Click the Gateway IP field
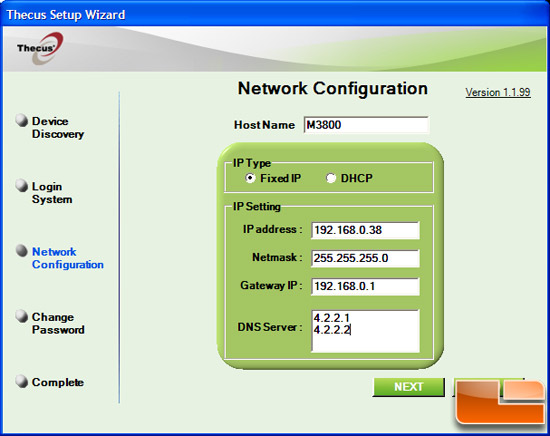Image resolution: width=550 pixels, height=436 pixels. [365, 286]
